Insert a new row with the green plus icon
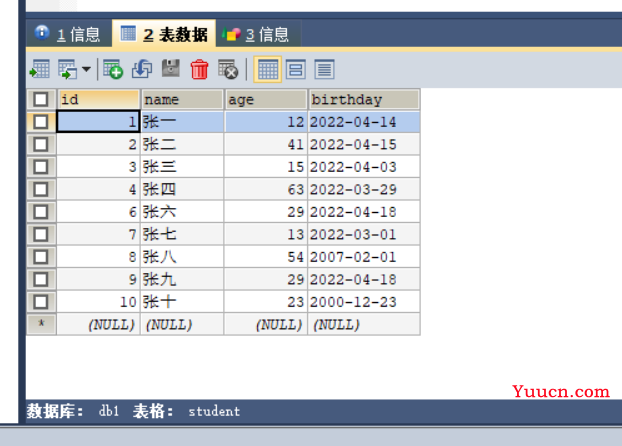 (113, 69)
